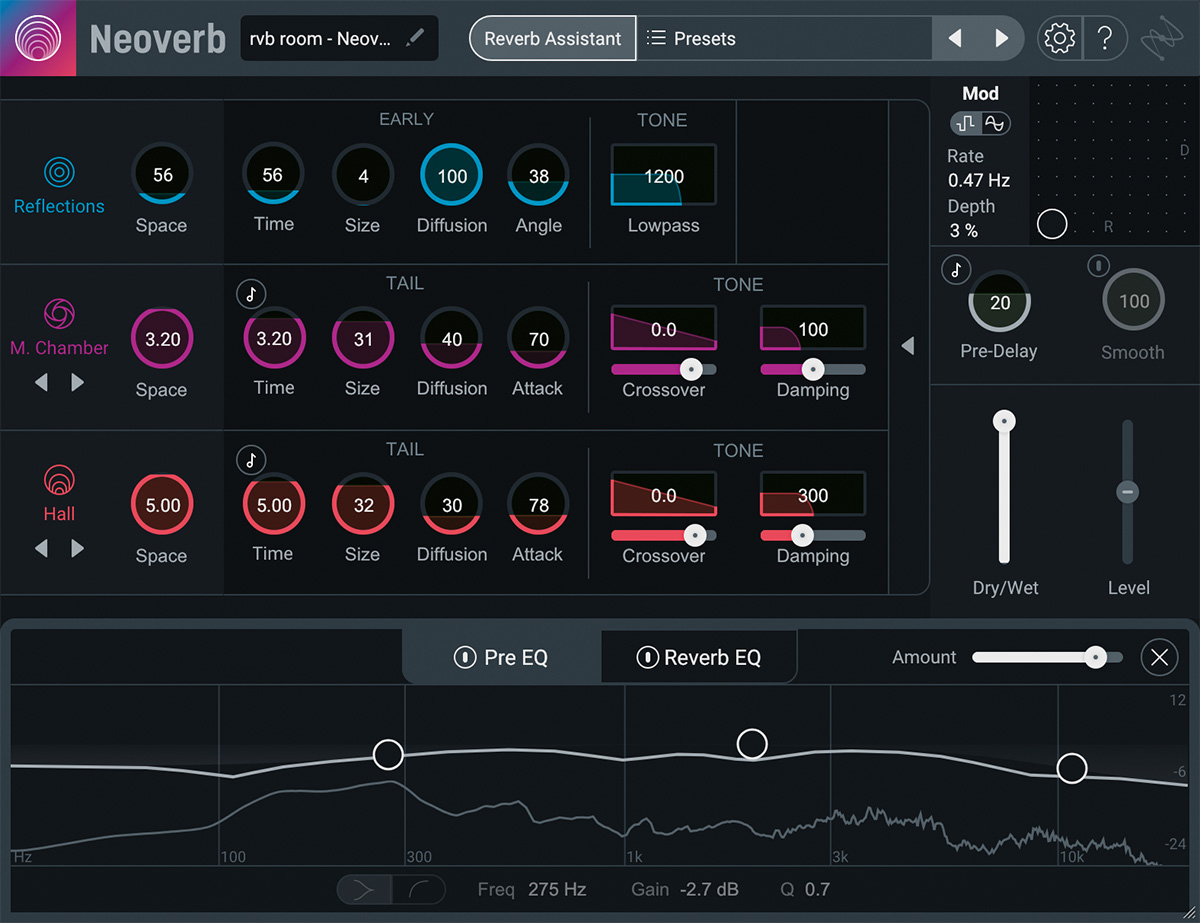The height and width of the screenshot is (923, 1200).
Task: Select the middle EQ node near 2k
Action: point(752,743)
